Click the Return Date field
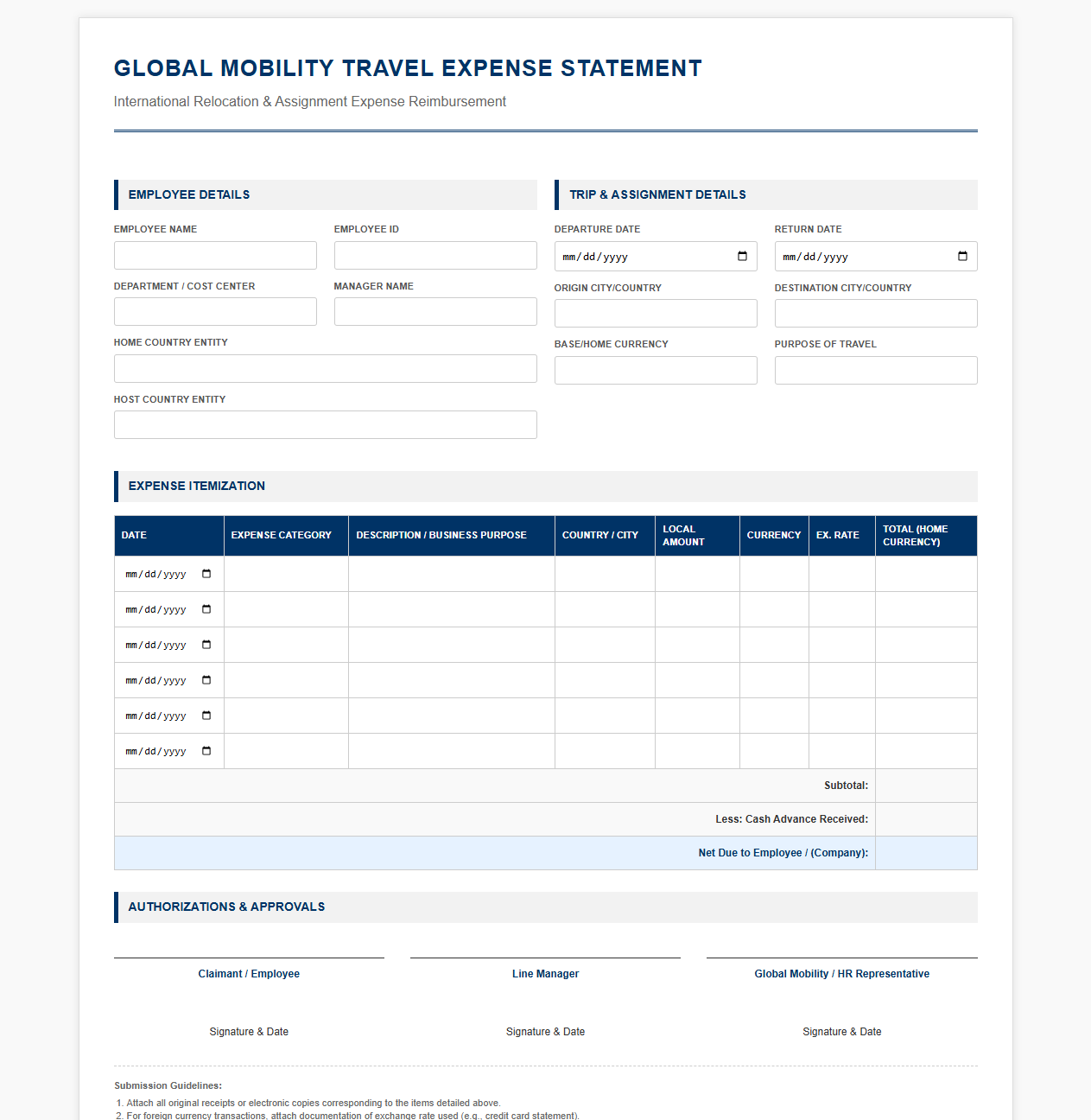Screen dimensions: 1091x1120 click(876, 256)
